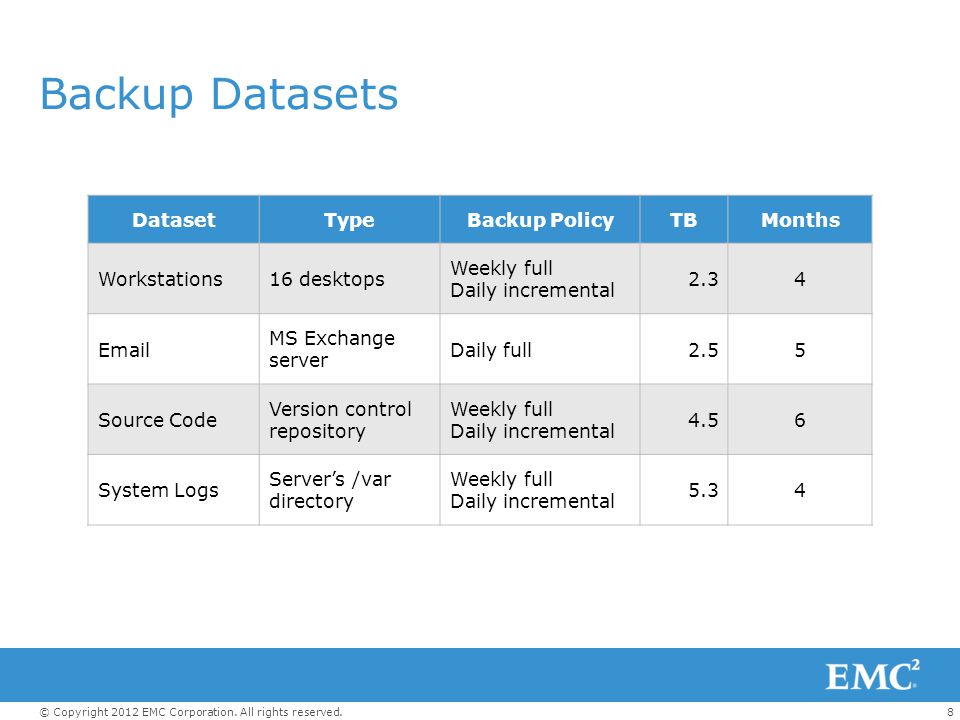Click the 4.5 TB value cell

coord(684,419)
